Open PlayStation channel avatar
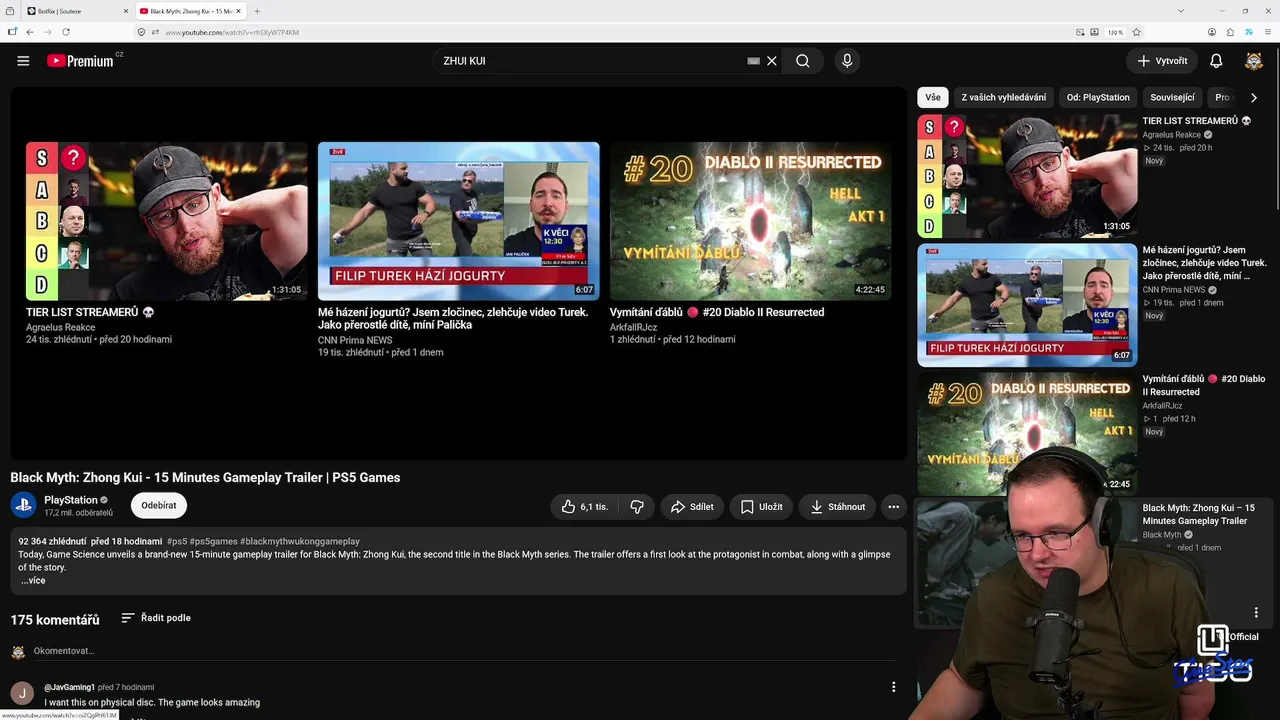Image resolution: width=1280 pixels, height=720 pixels. tap(23, 505)
